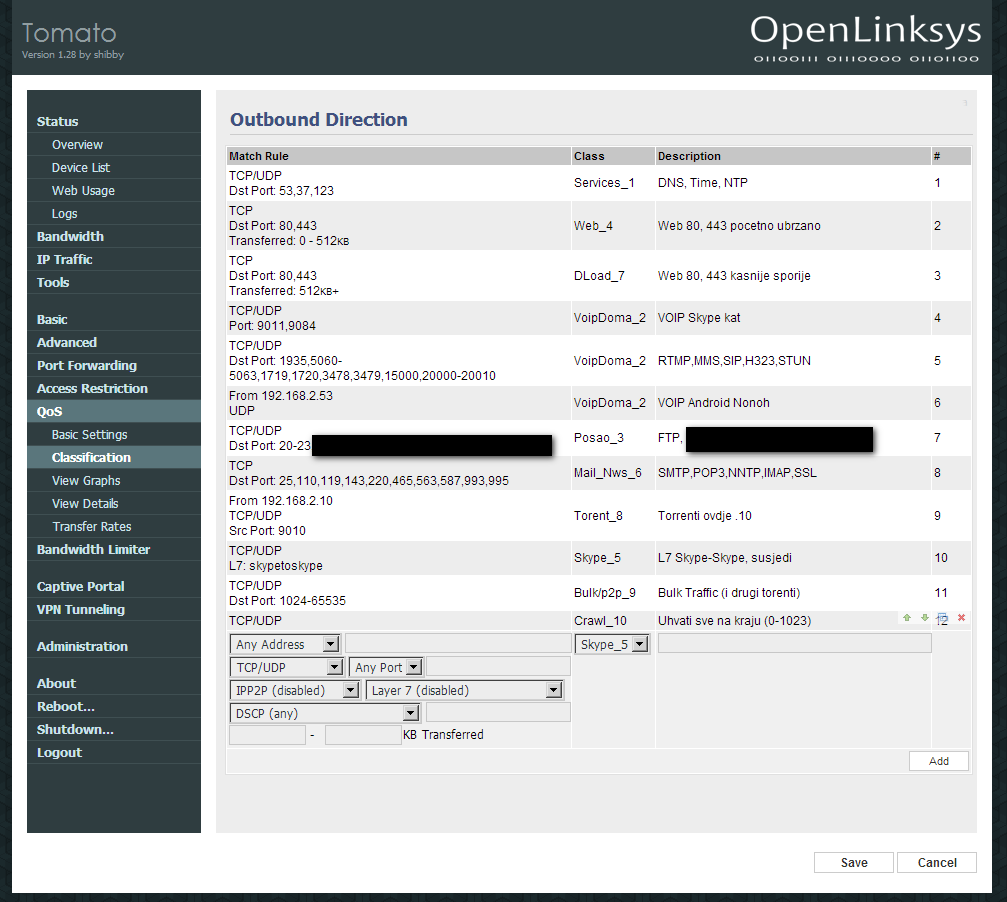
Task: Move the Crawl_10 rule up with the up arrow
Action: 907,618
